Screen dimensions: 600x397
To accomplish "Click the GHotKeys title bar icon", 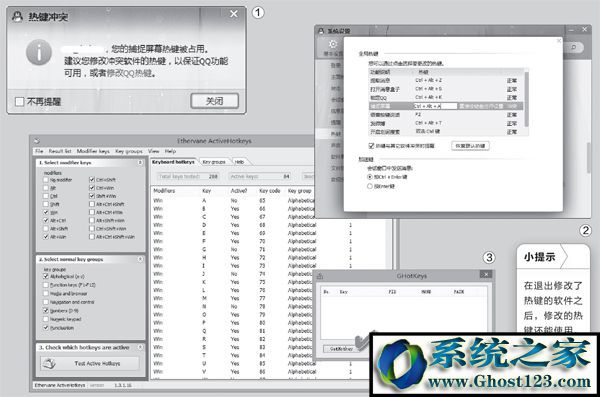I will (320, 276).
